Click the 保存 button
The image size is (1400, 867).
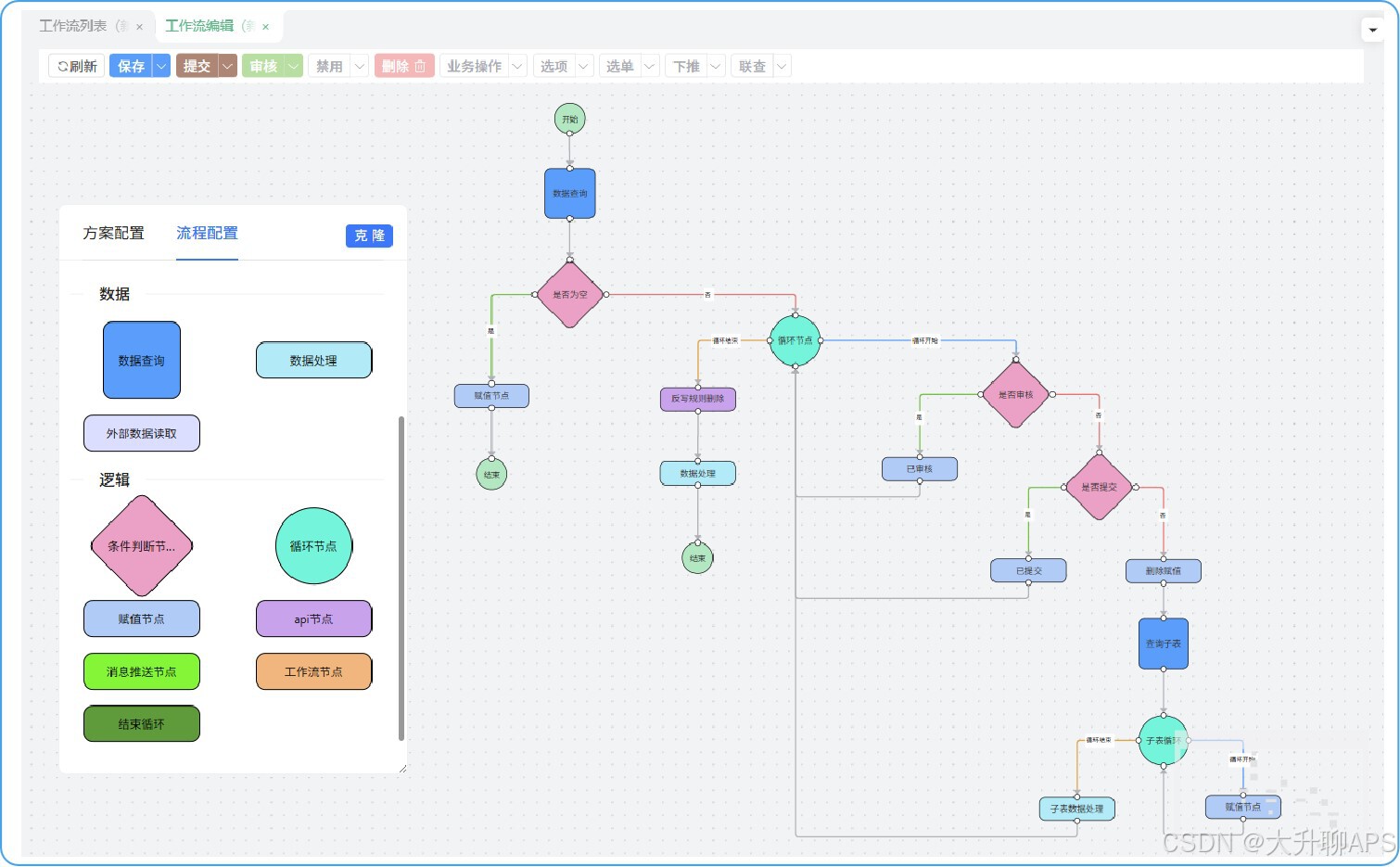click(x=131, y=66)
